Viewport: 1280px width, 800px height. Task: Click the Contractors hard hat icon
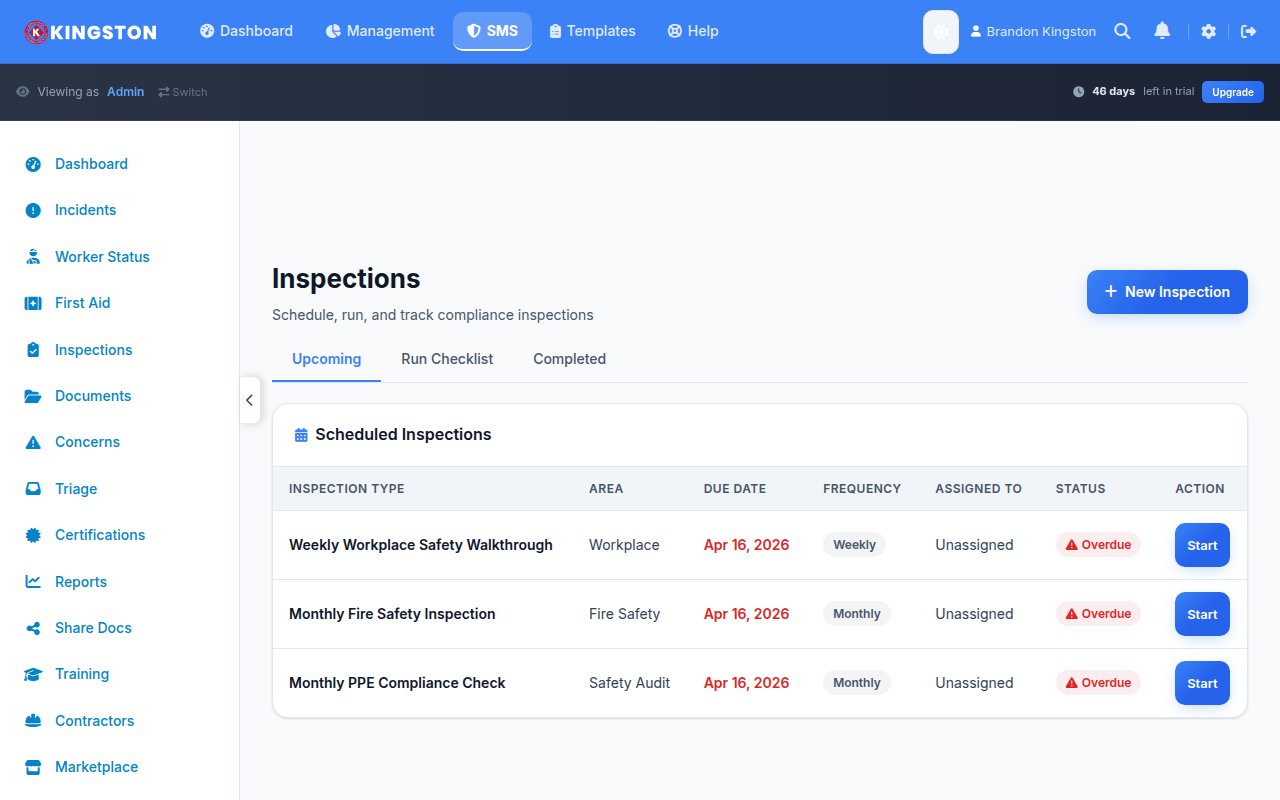33,721
